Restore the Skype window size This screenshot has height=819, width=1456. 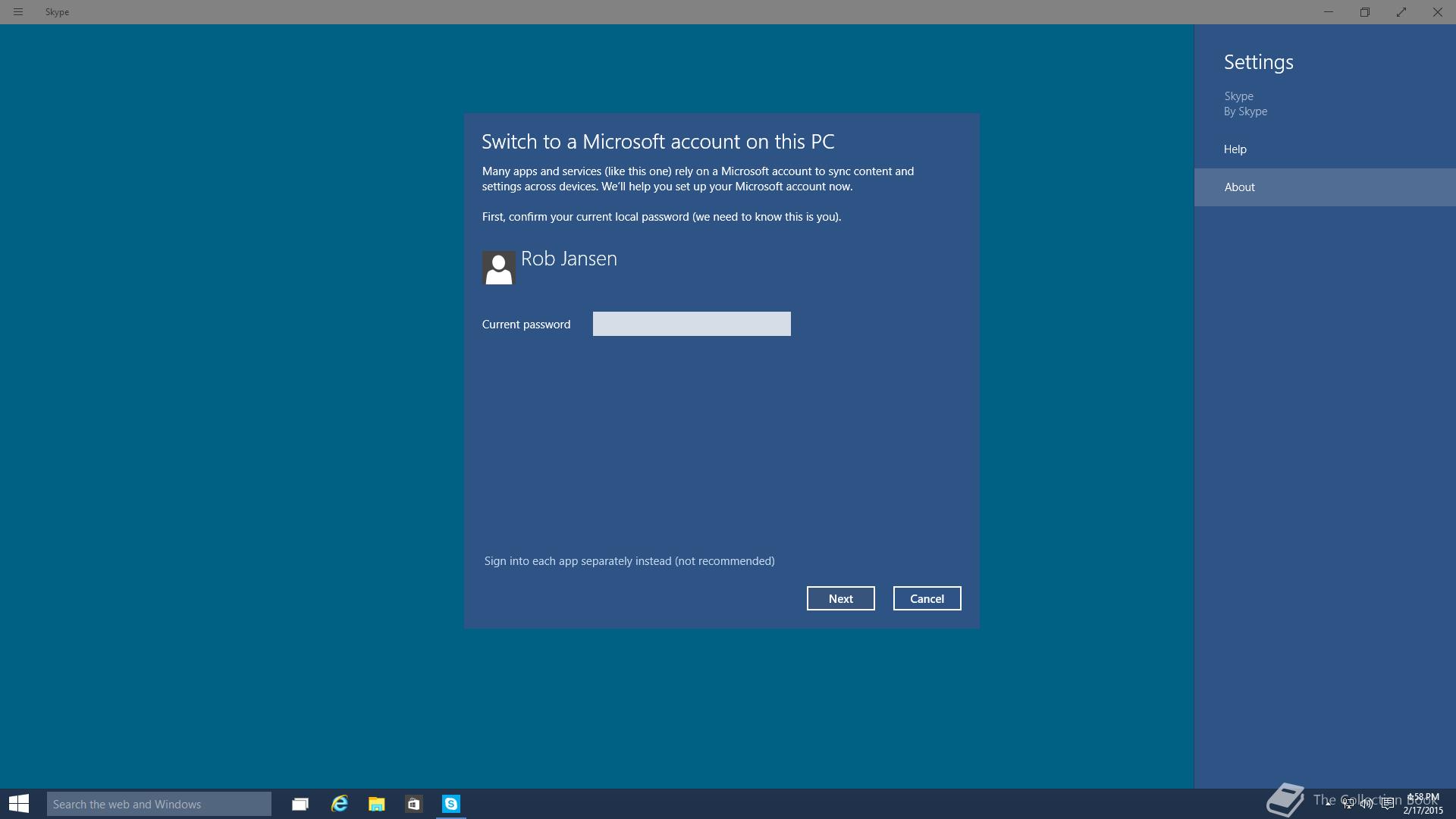coord(1365,12)
